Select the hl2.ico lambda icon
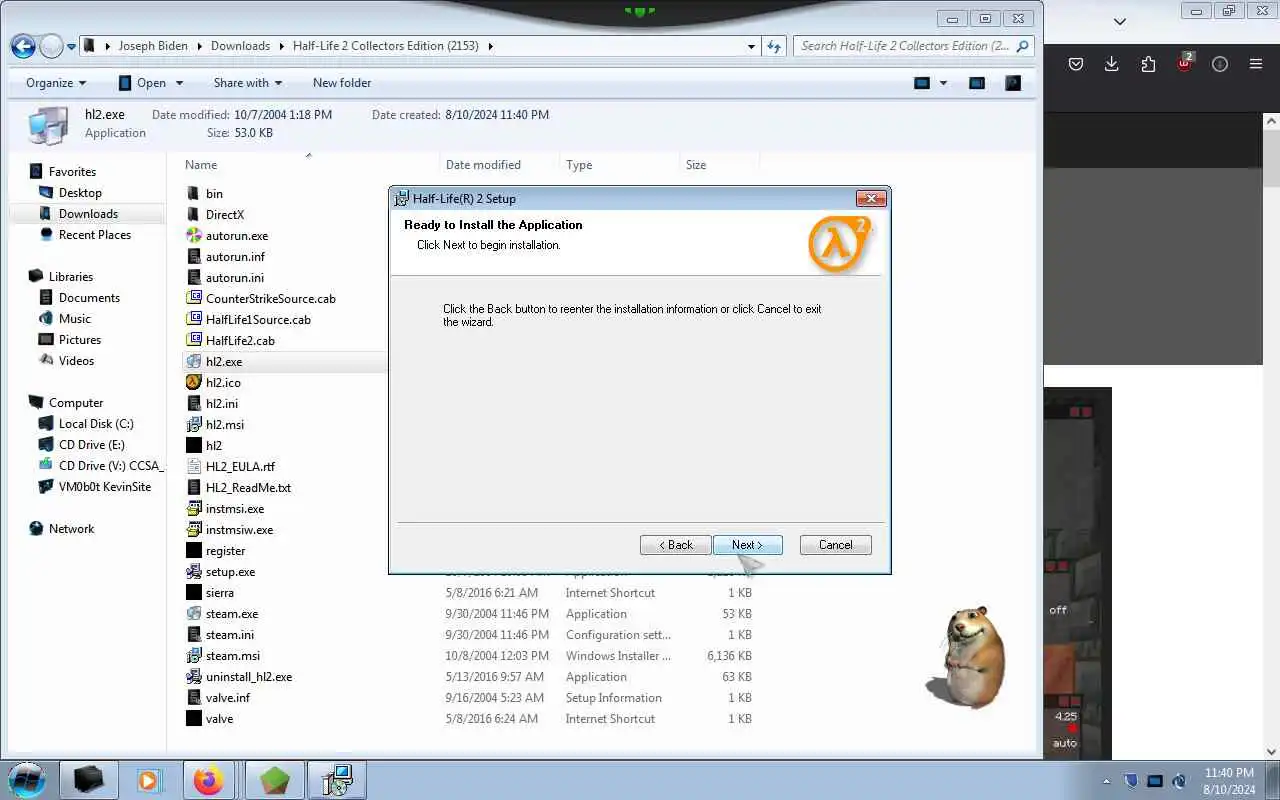 click(x=194, y=382)
